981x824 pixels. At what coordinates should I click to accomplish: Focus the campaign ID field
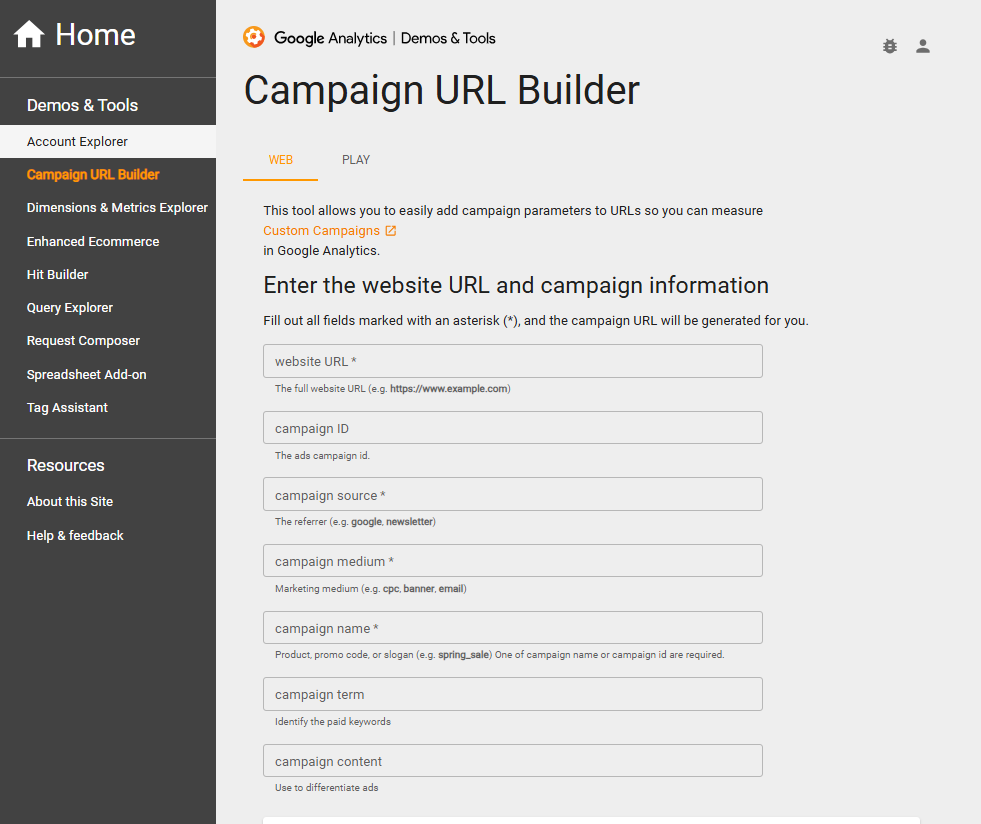click(x=512, y=428)
